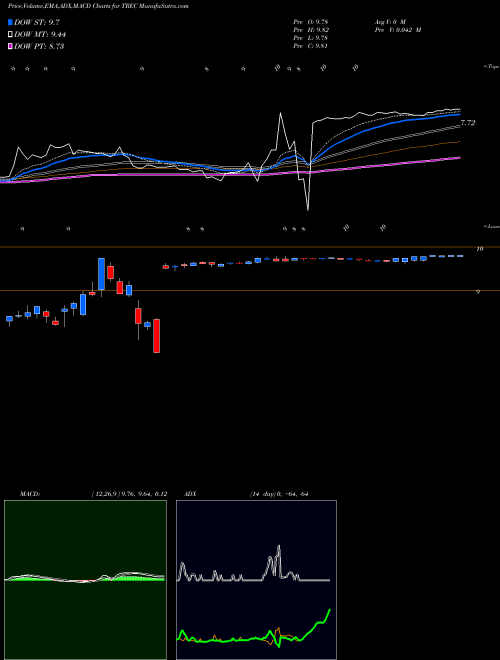Click the white price line's sharp downward spike
Screen dimensions: 500x660
click(x=308, y=208)
